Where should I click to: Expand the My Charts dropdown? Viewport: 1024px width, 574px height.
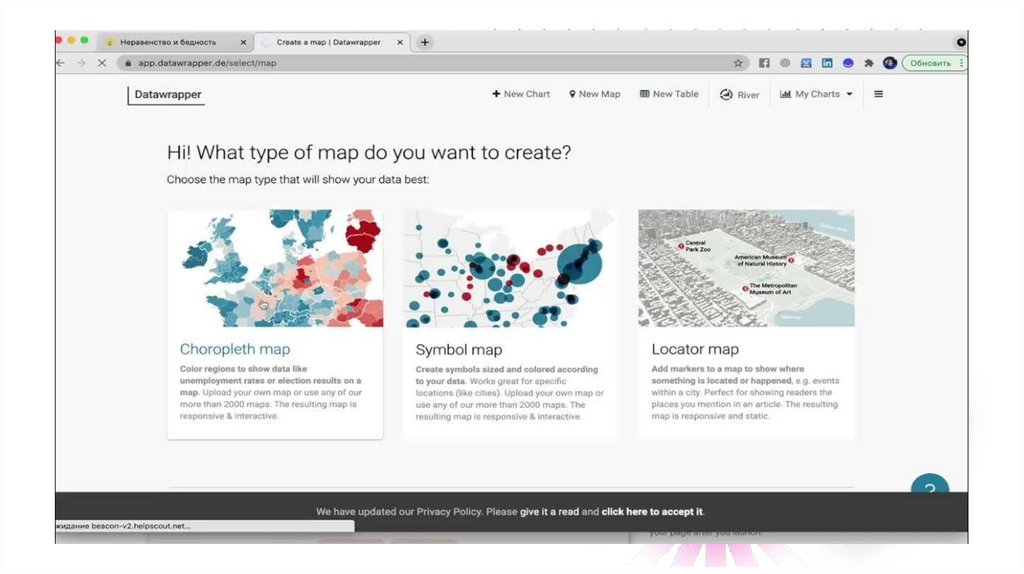816,94
